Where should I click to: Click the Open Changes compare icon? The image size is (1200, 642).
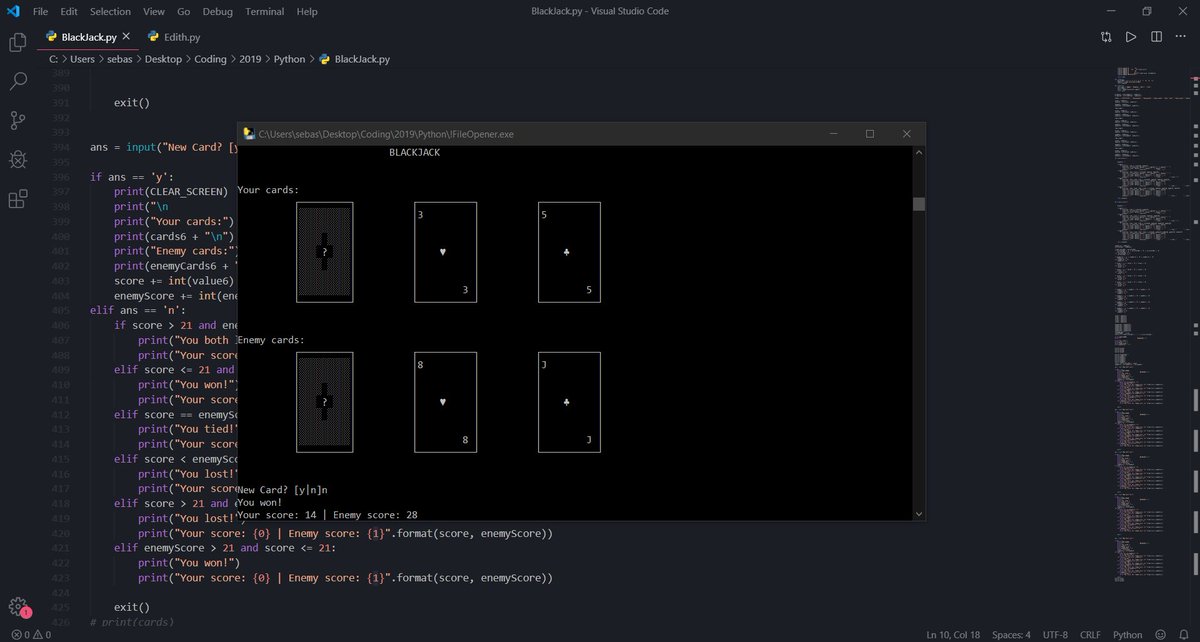tap(1105, 35)
